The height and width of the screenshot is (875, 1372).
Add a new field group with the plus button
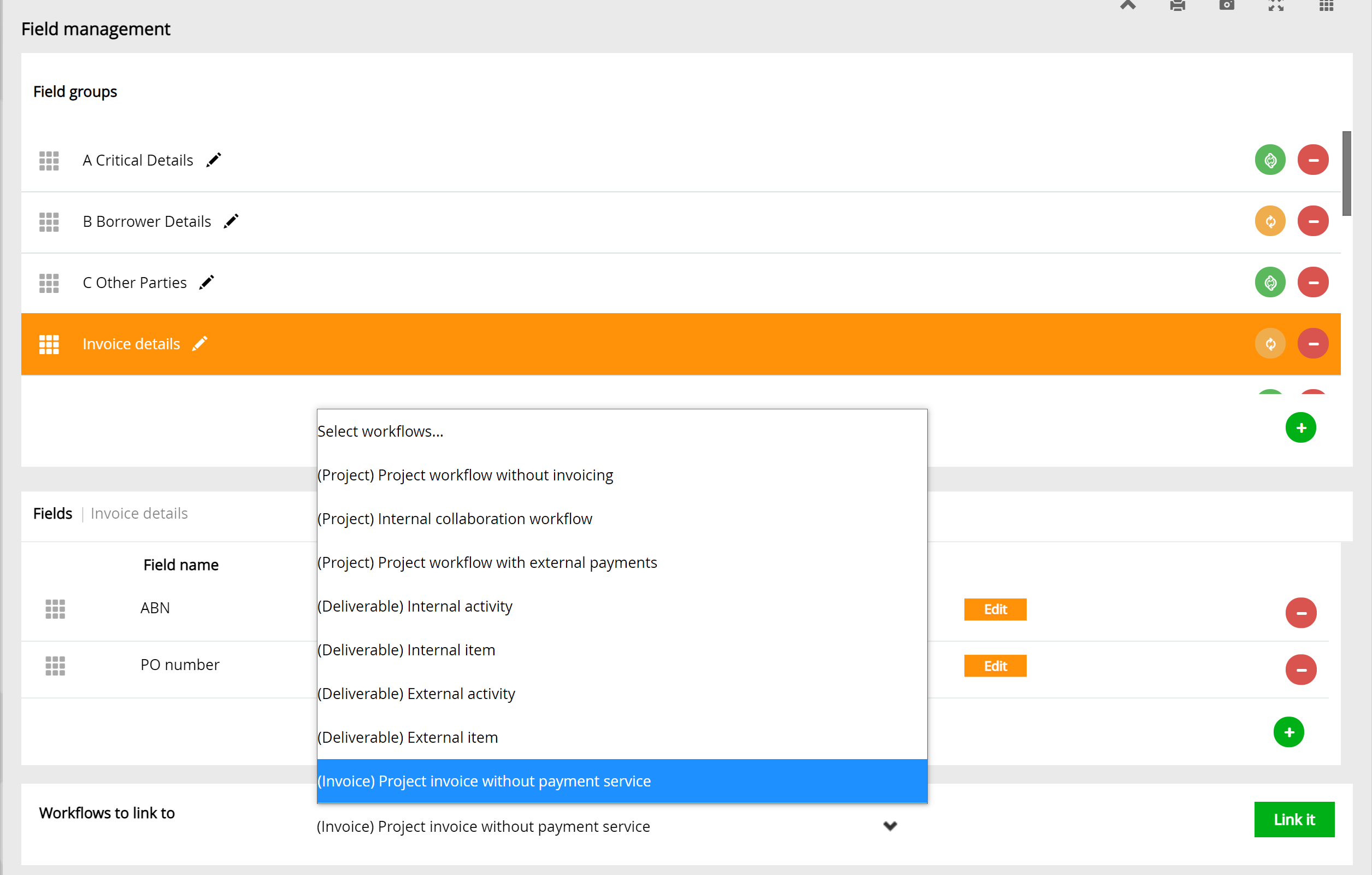pyautogui.click(x=1300, y=427)
